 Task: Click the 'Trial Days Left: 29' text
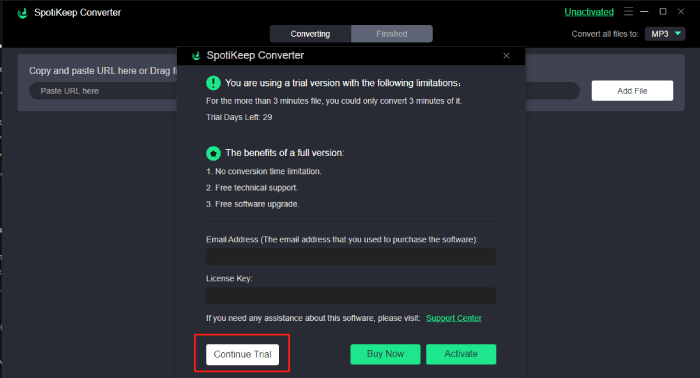239,117
